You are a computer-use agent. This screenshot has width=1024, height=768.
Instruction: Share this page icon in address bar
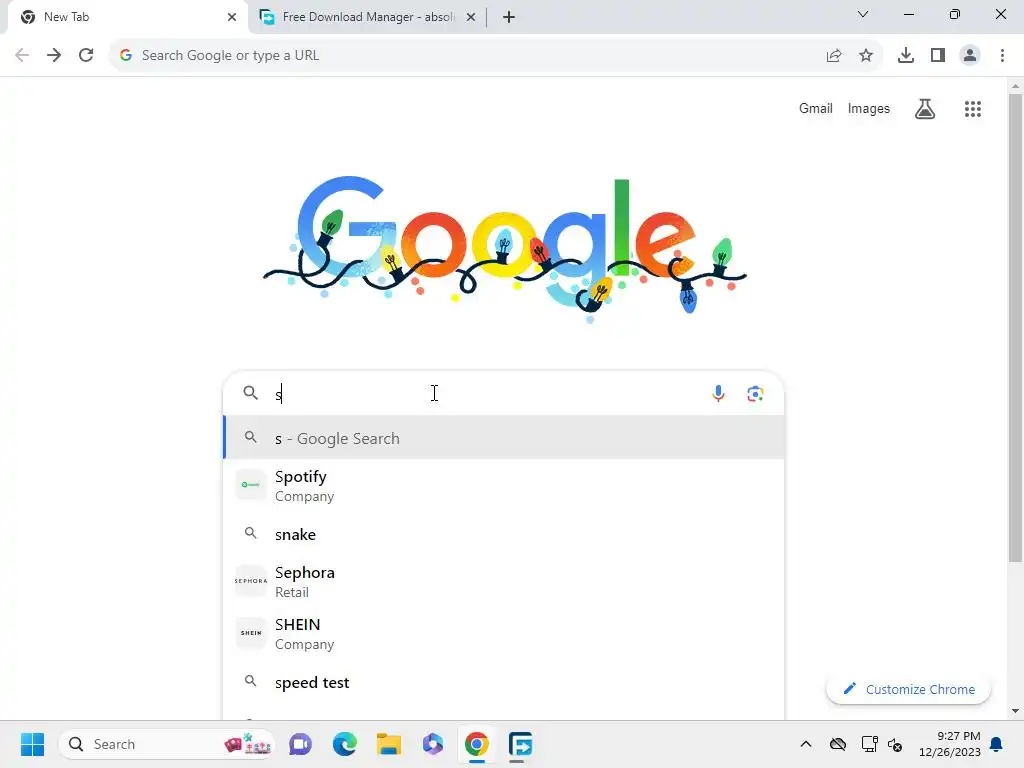tap(834, 56)
